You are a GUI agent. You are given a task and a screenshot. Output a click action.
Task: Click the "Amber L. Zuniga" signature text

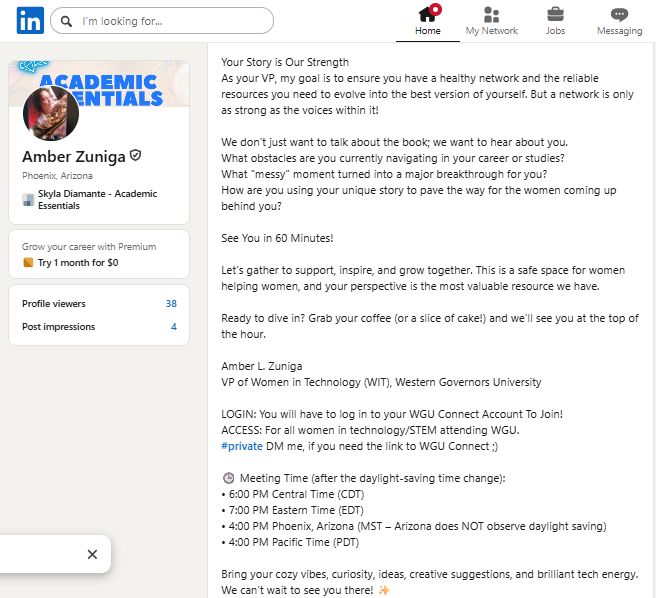pos(261,366)
